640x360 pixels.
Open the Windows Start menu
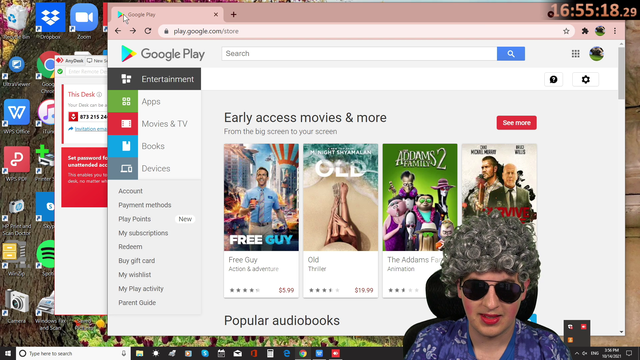point(8,353)
